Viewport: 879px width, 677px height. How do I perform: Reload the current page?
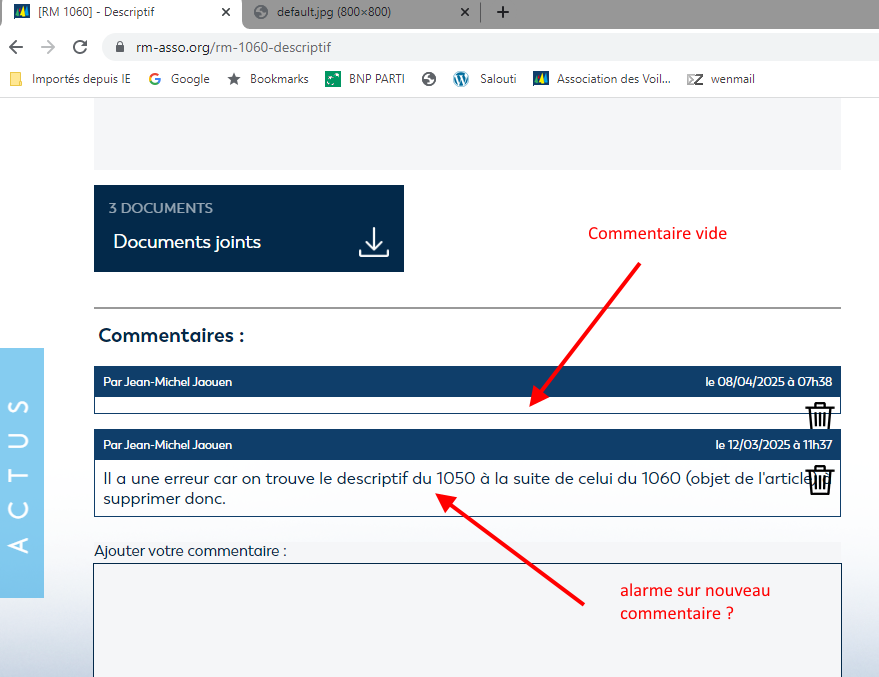tap(80, 47)
